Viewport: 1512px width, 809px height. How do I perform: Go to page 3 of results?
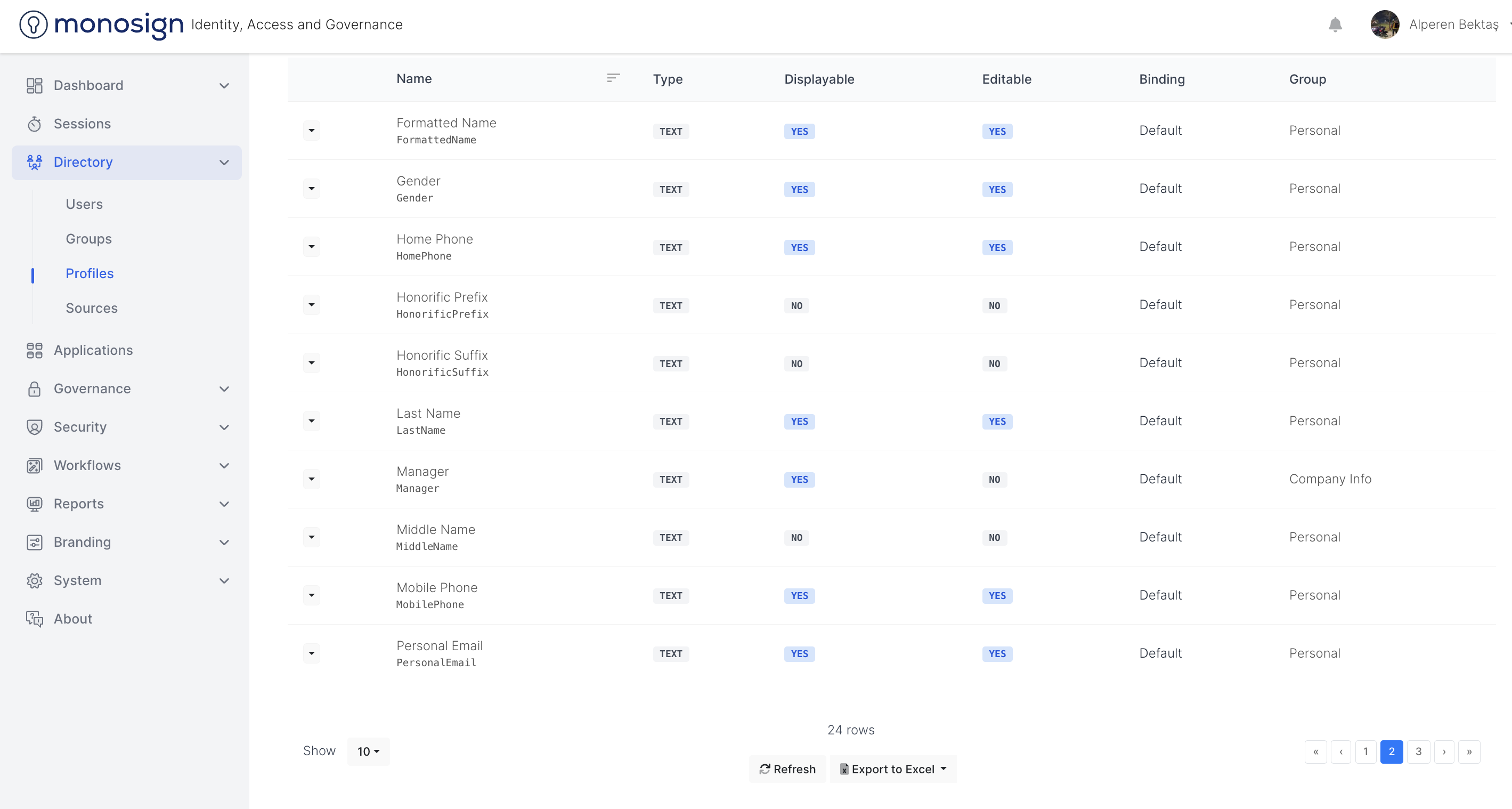[x=1418, y=751]
